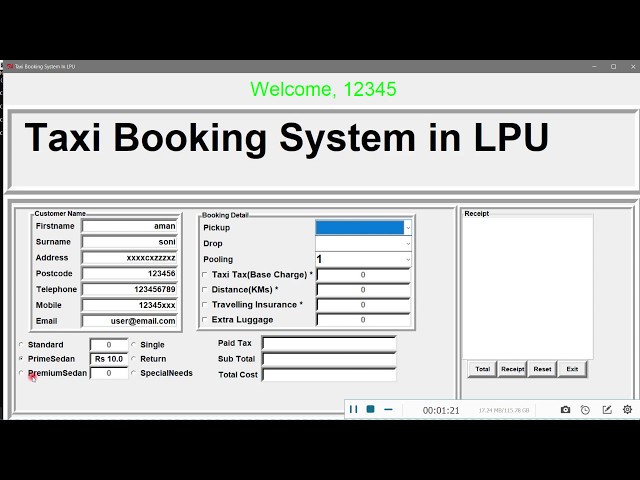Click the Sub Total field
The image size is (640, 480).
point(329,359)
